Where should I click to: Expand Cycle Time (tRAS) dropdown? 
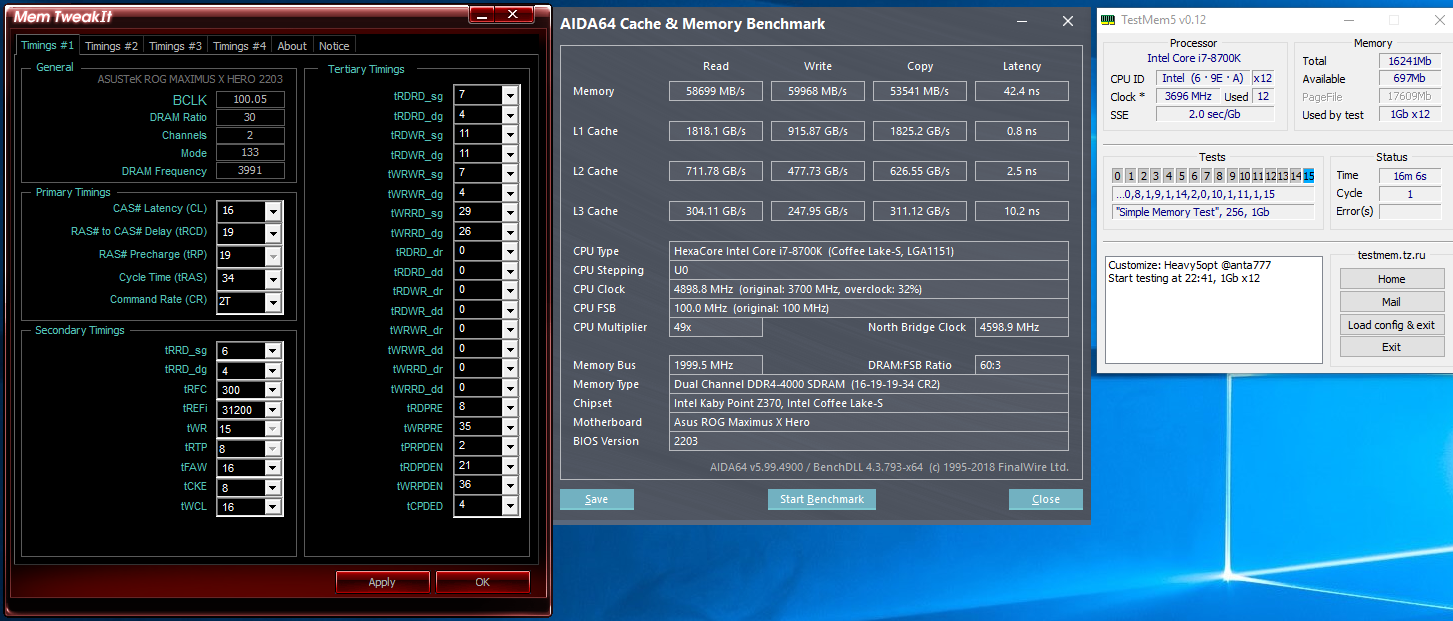pos(273,279)
